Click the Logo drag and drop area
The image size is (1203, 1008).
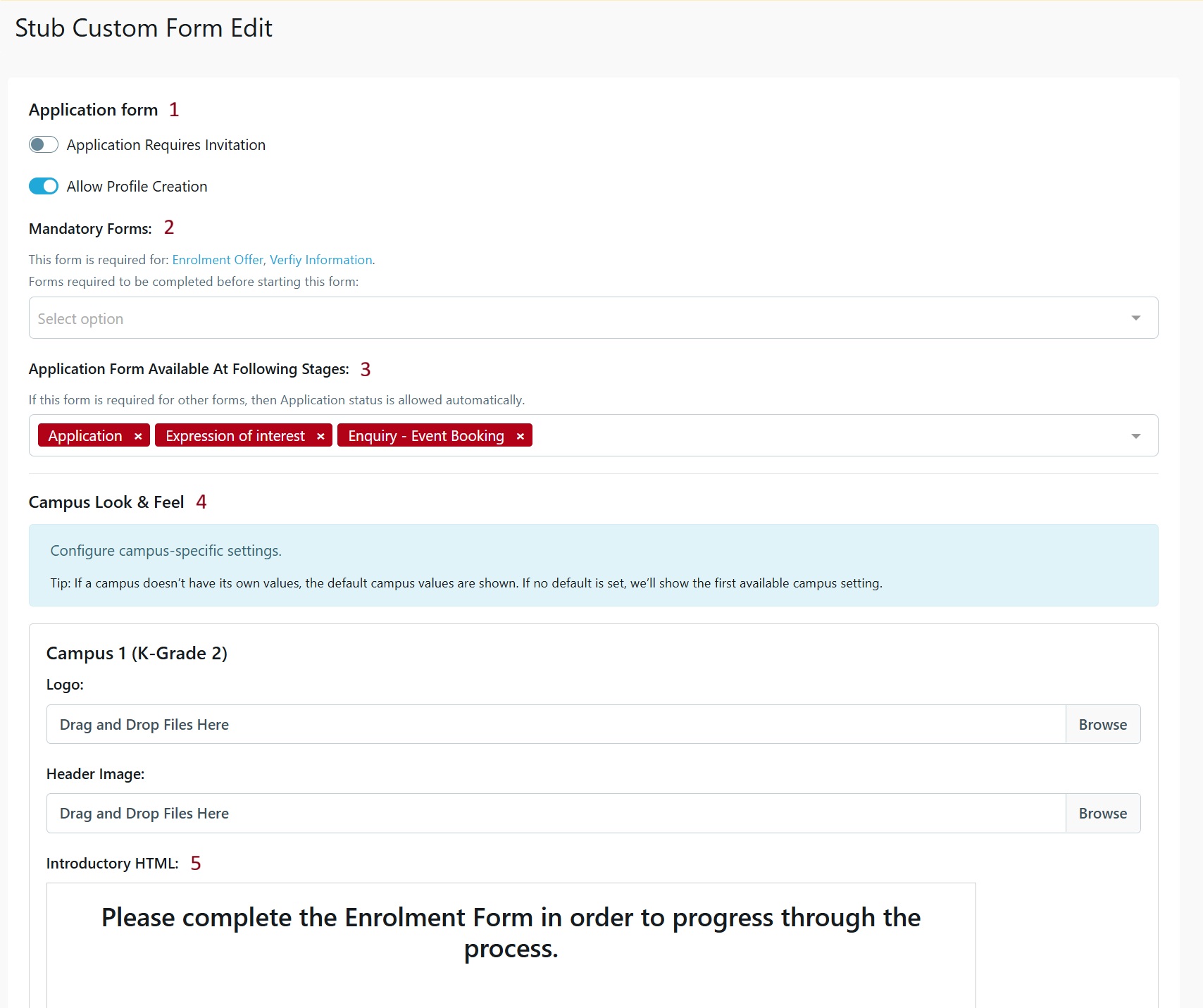[493, 724]
